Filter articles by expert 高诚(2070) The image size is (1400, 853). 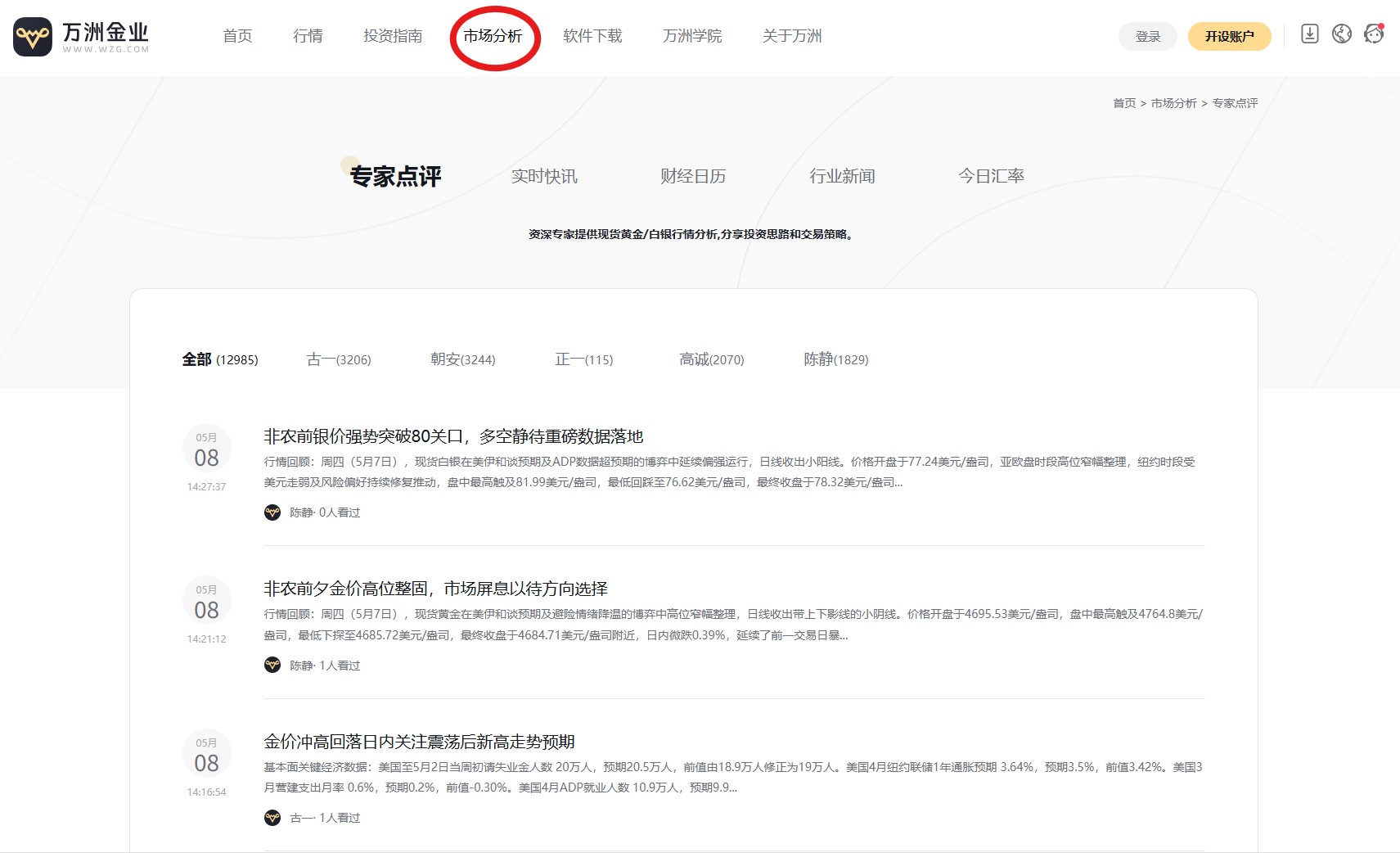tap(712, 359)
